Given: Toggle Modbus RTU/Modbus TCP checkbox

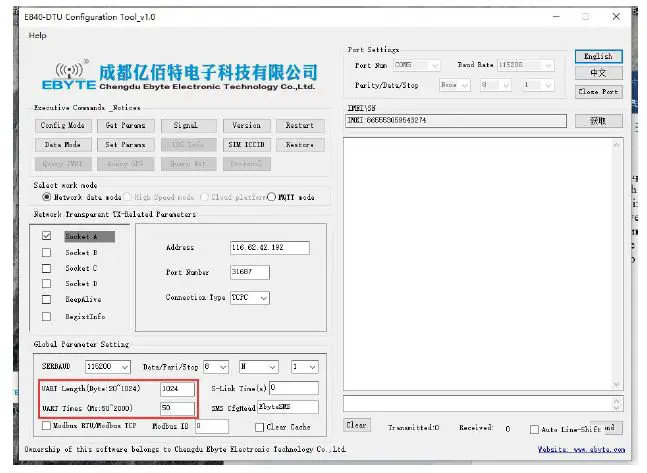Looking at the screenshot, I should 47,426.
